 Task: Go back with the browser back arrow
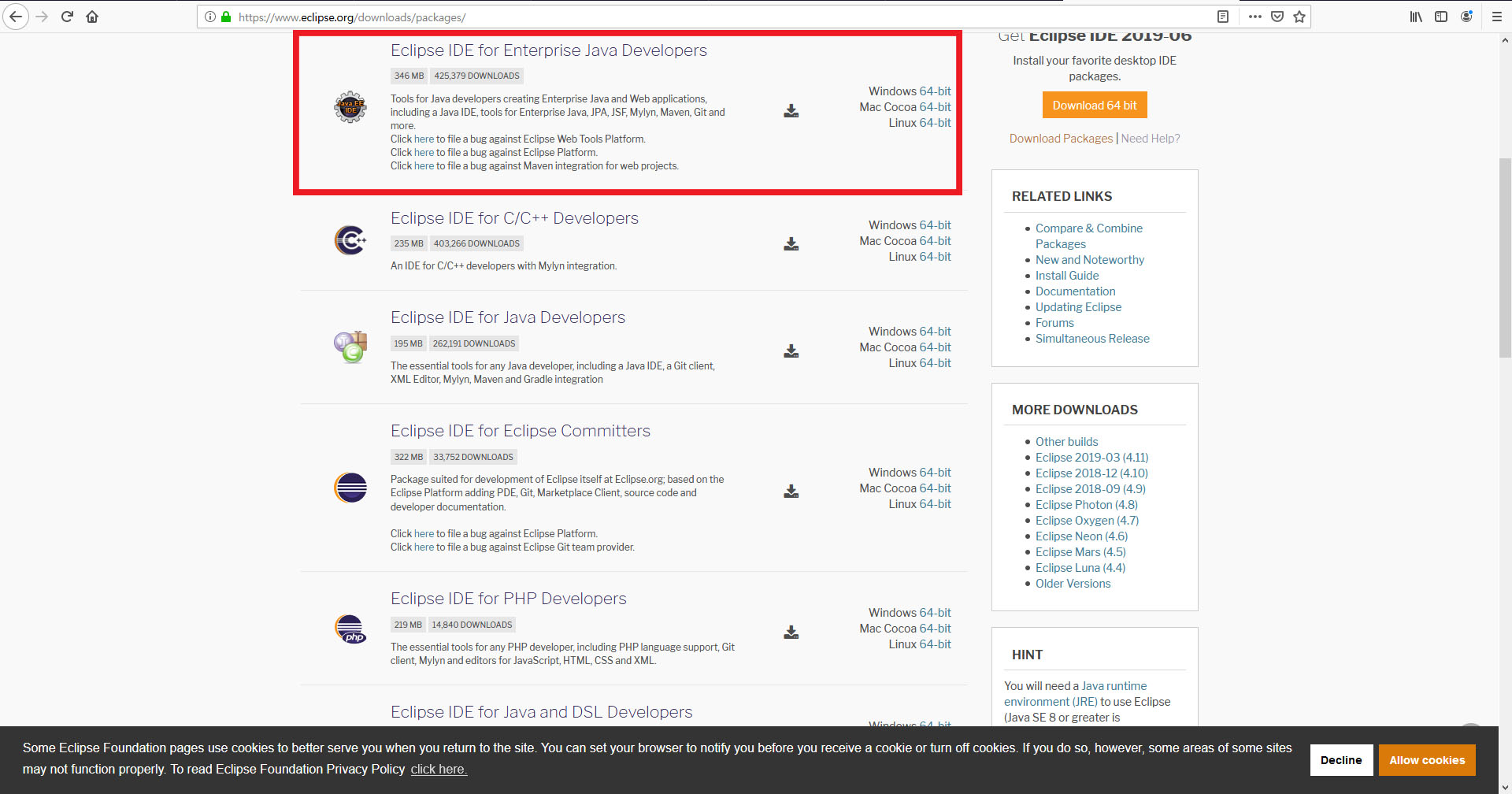pyautogui.click(x=16, y=17)
